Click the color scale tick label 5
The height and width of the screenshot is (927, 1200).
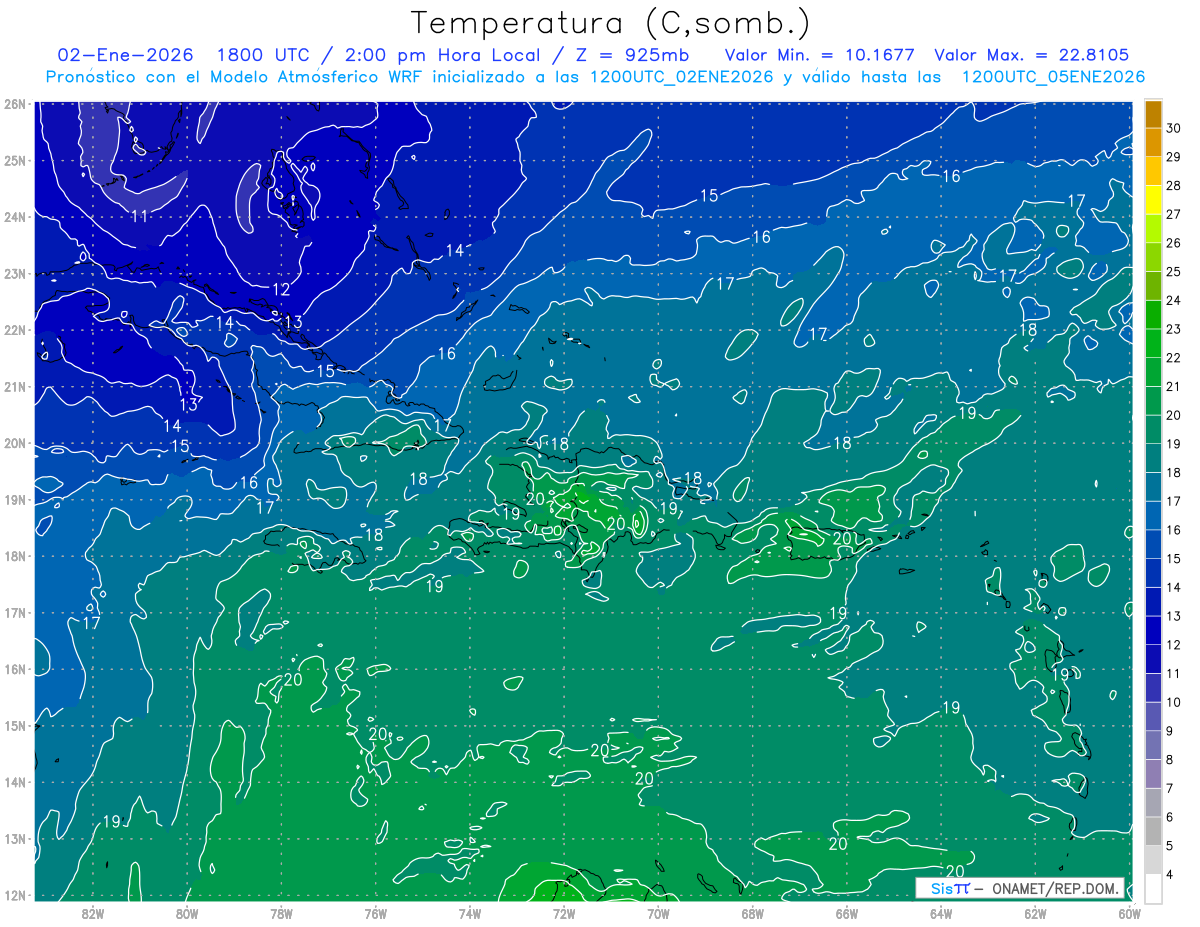coord(1171,846)
